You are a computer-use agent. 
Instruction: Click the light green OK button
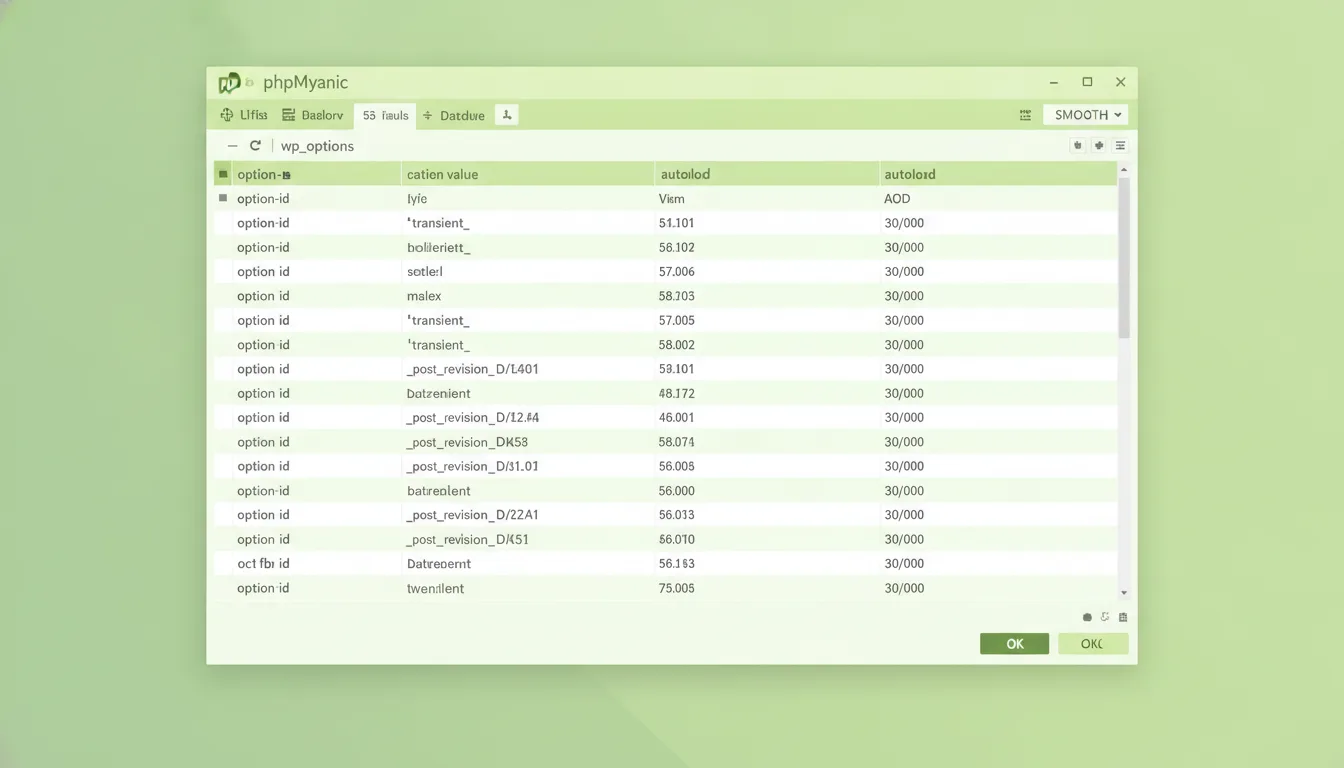[1092, 644]
